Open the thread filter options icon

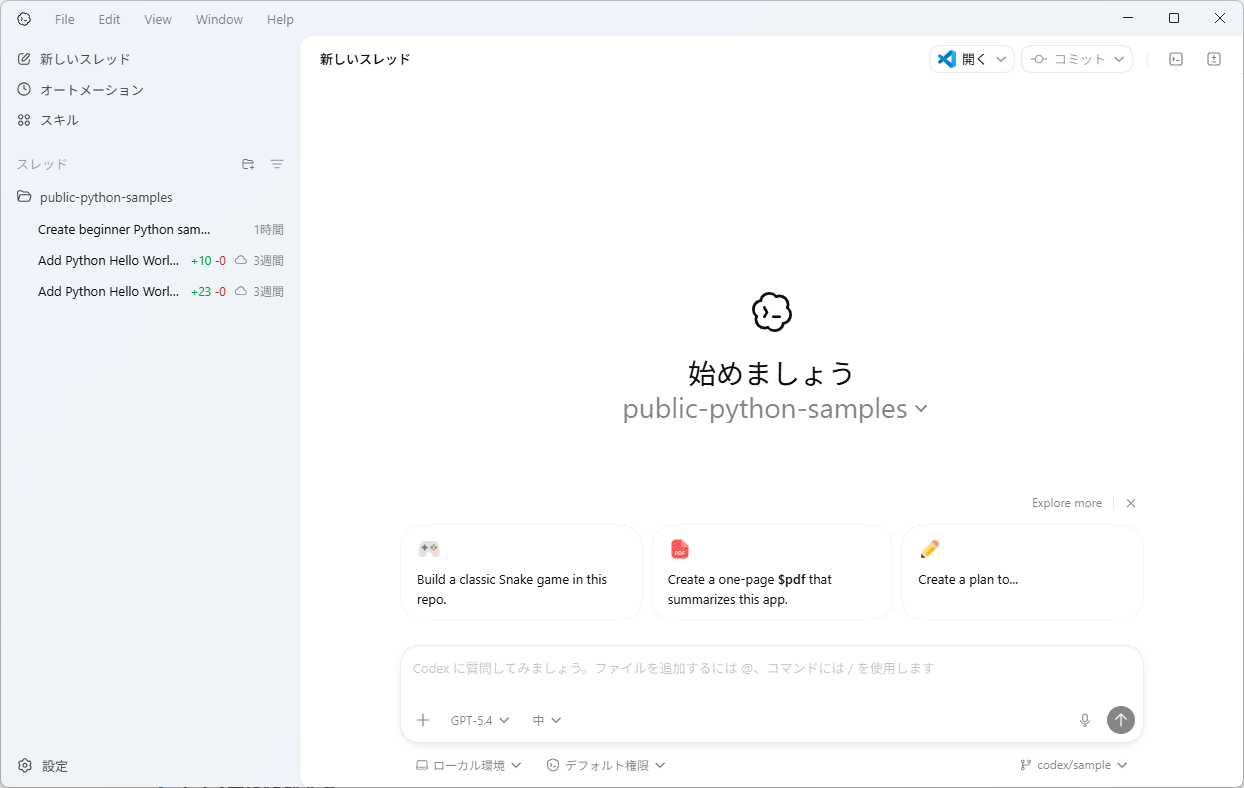click(277, 164)
